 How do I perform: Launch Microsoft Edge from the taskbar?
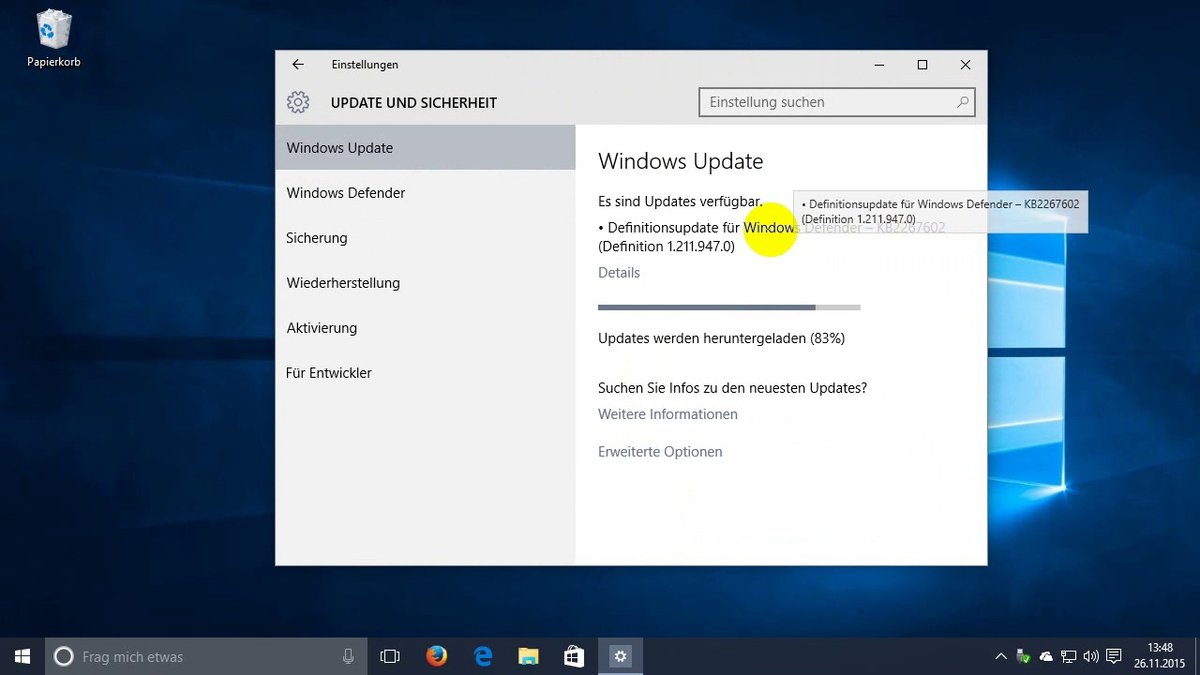(482, 656)
